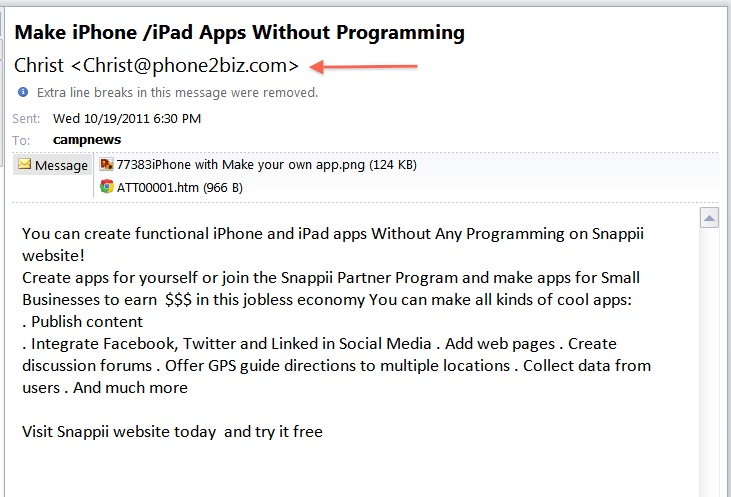Click the envelope icon beside Message

click(x=24, y=165)
